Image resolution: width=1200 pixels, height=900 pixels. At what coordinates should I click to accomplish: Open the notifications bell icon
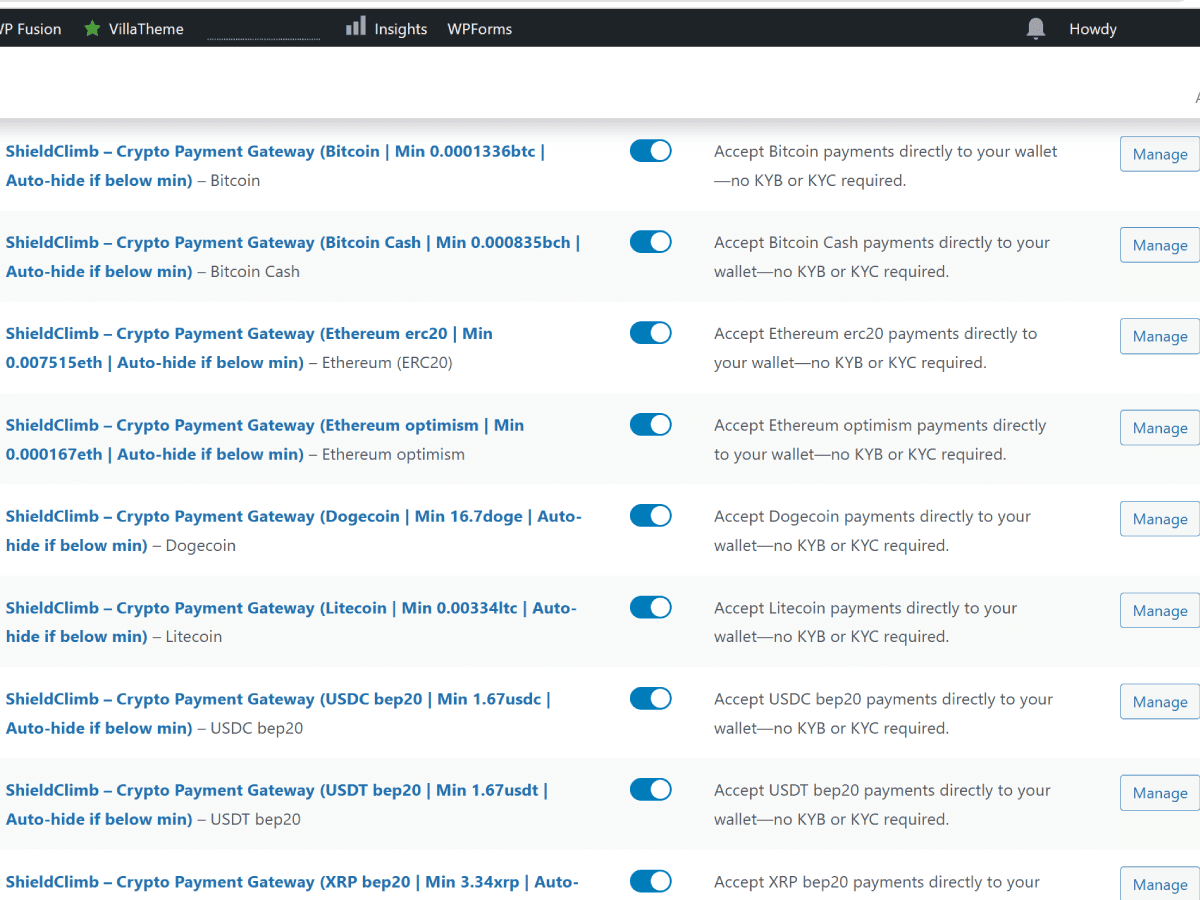pyautogui.click(x=1036, y=29)
